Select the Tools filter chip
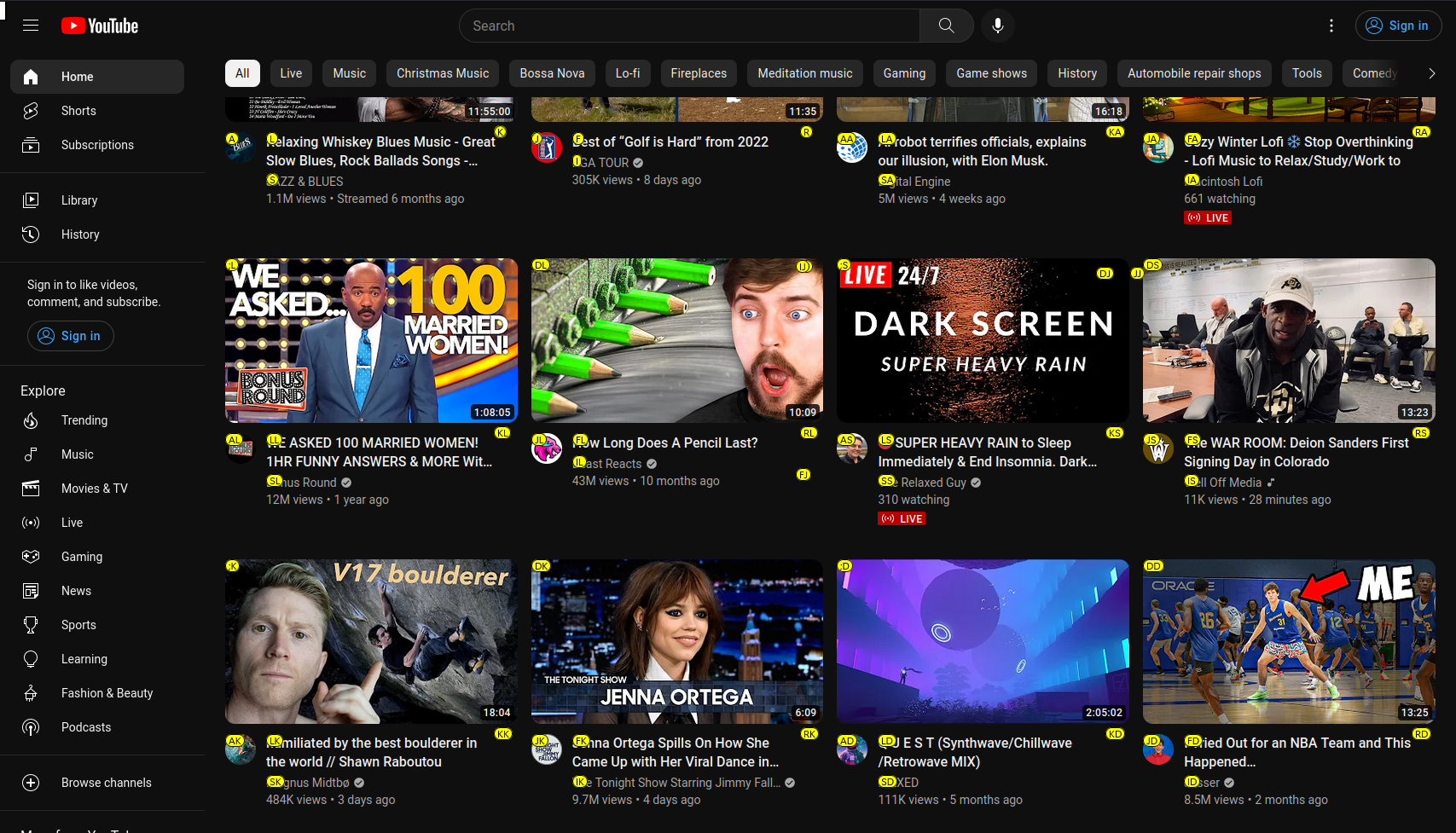This screenshot has height=833, width=1456. tap(1307, 73)
